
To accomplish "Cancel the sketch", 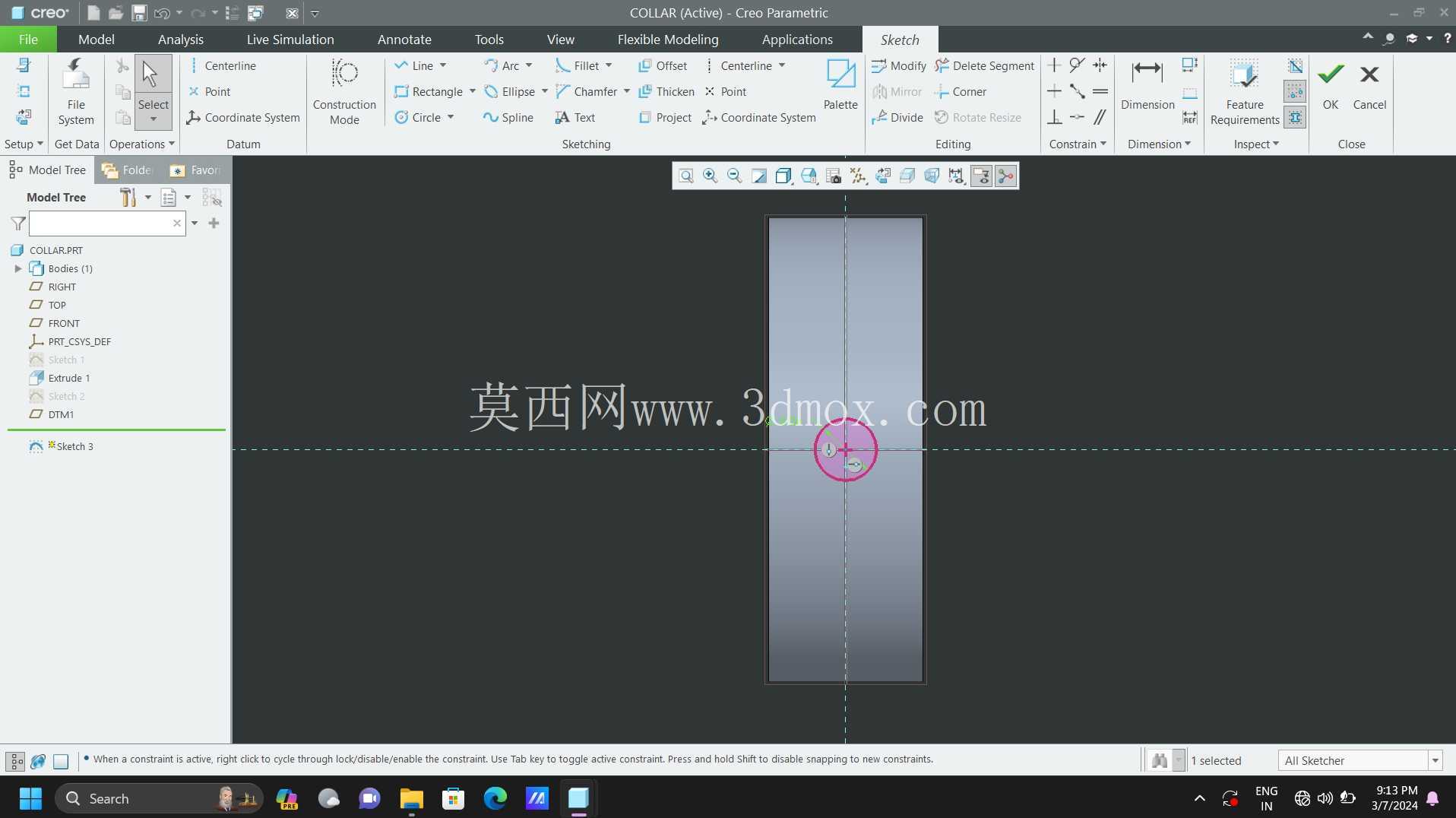I will click(x=1369, y=84).
